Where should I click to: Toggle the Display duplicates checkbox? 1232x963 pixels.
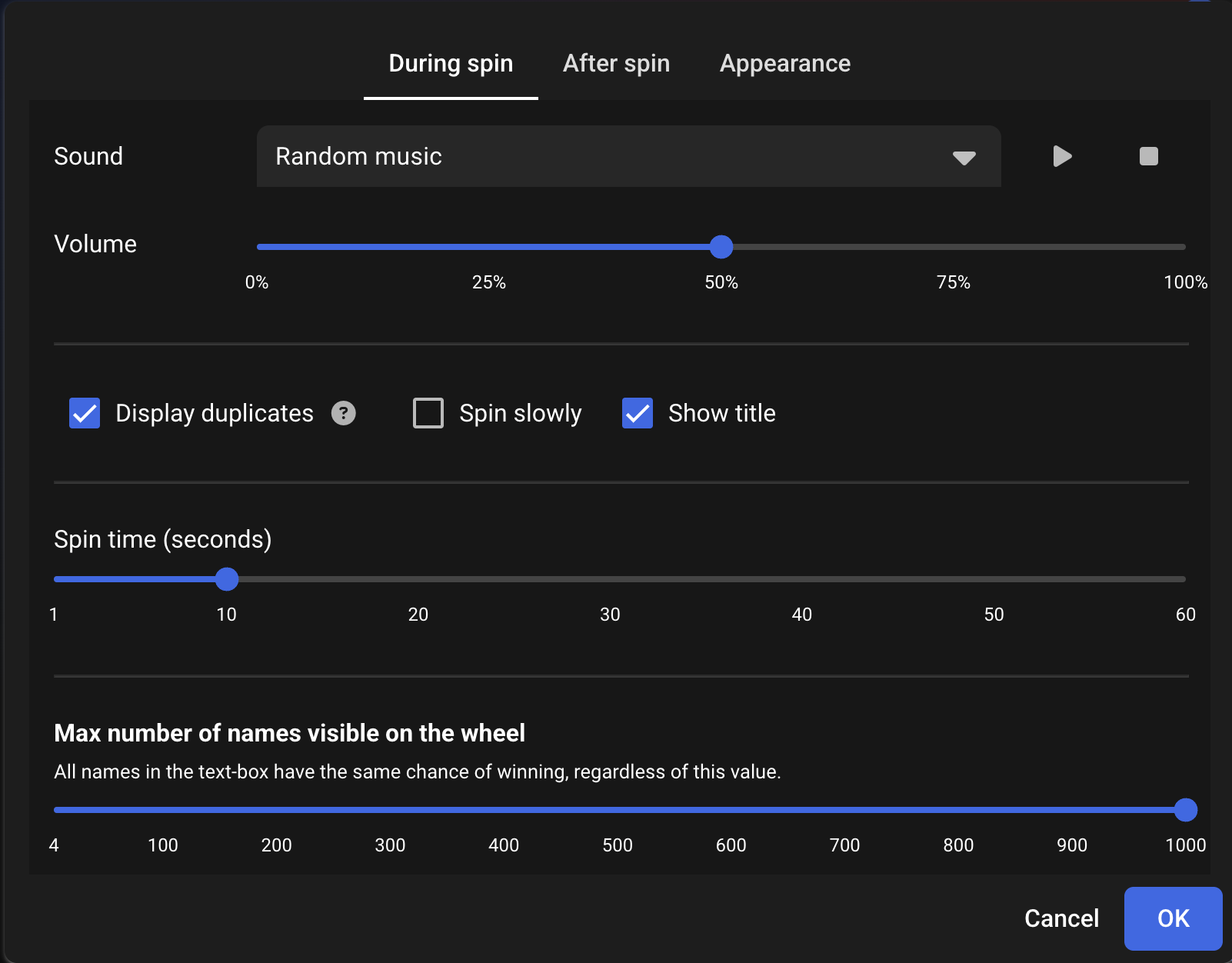[85, 413]
